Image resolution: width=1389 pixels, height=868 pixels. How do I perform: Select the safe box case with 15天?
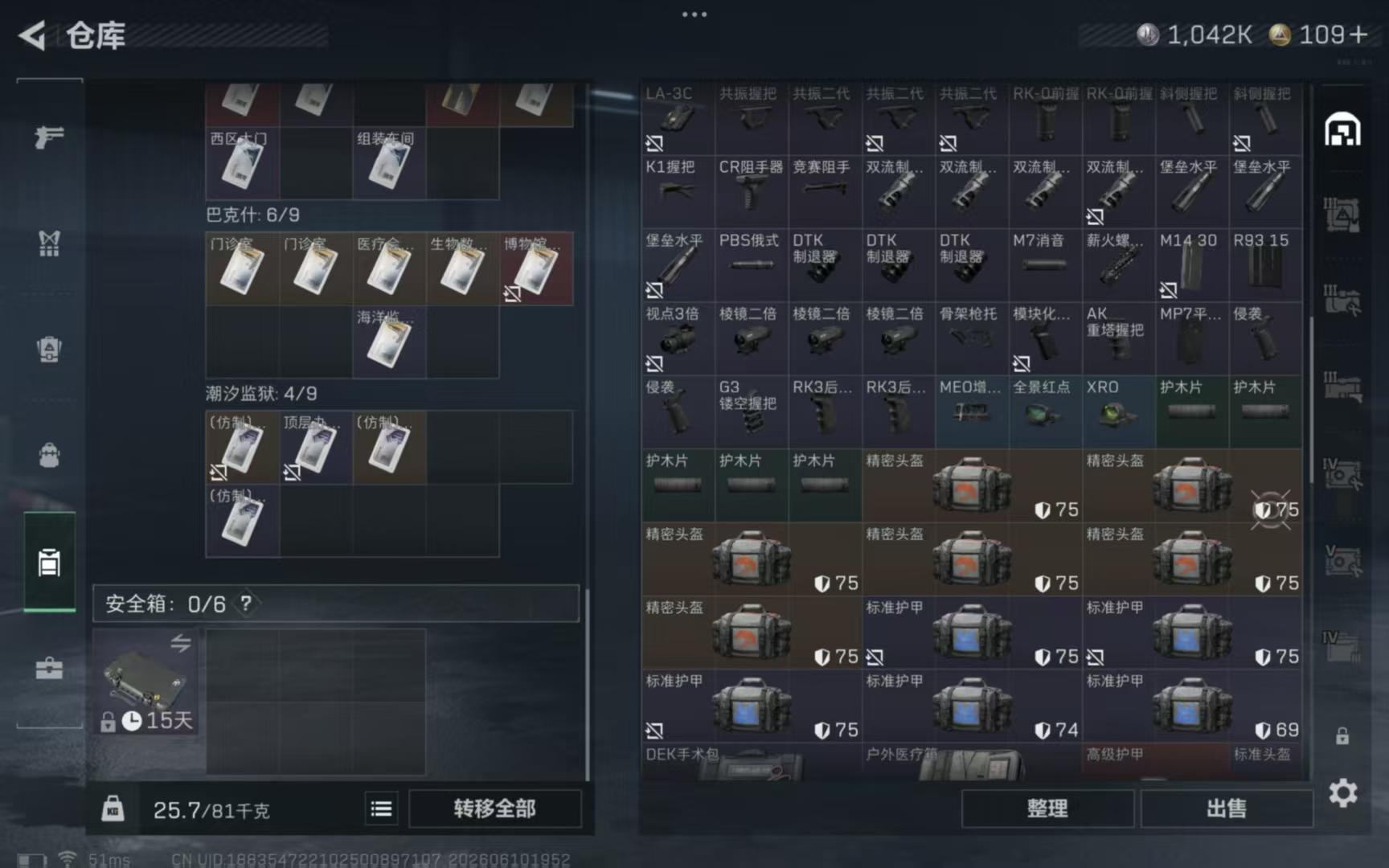147,682
